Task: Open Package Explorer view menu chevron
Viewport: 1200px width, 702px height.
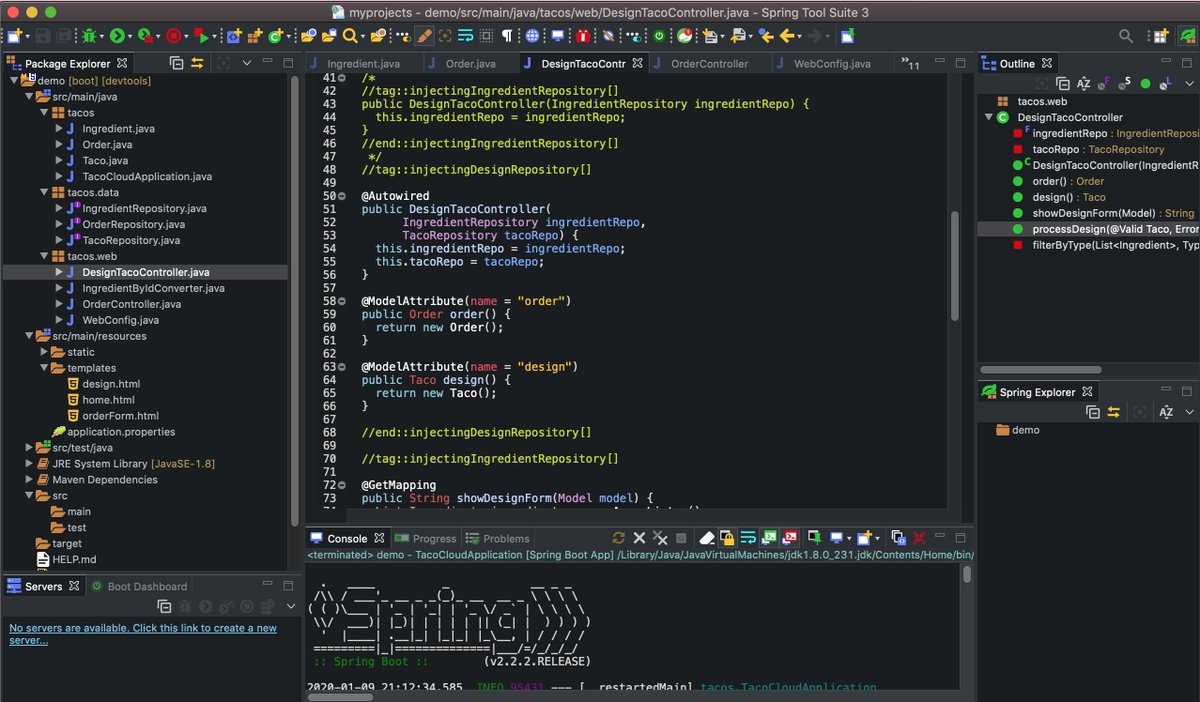Action: 247,63
